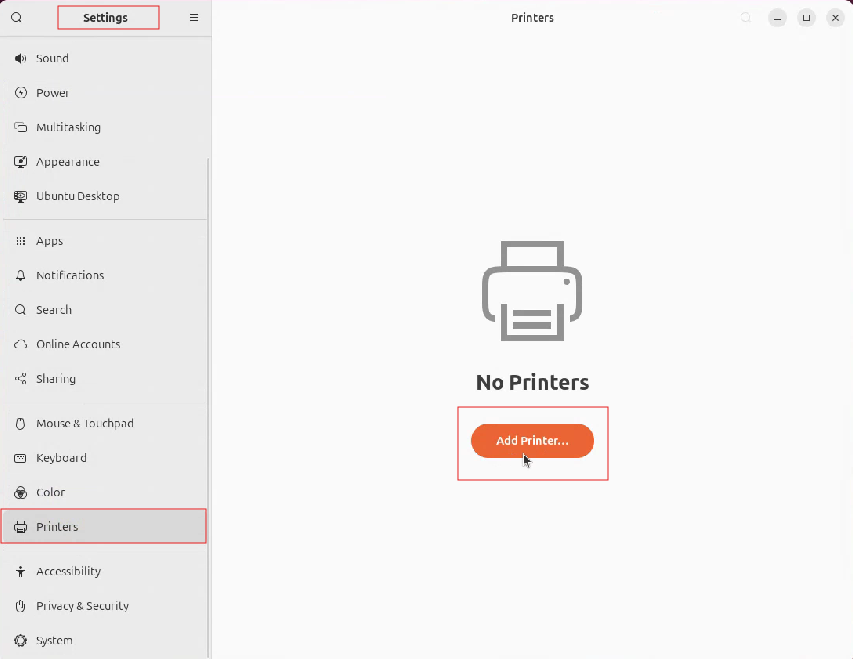Open Sound settings
Image resolution: width=853 pixels, height=659 pixels.
pyautogui.click(x=104, y=58)
